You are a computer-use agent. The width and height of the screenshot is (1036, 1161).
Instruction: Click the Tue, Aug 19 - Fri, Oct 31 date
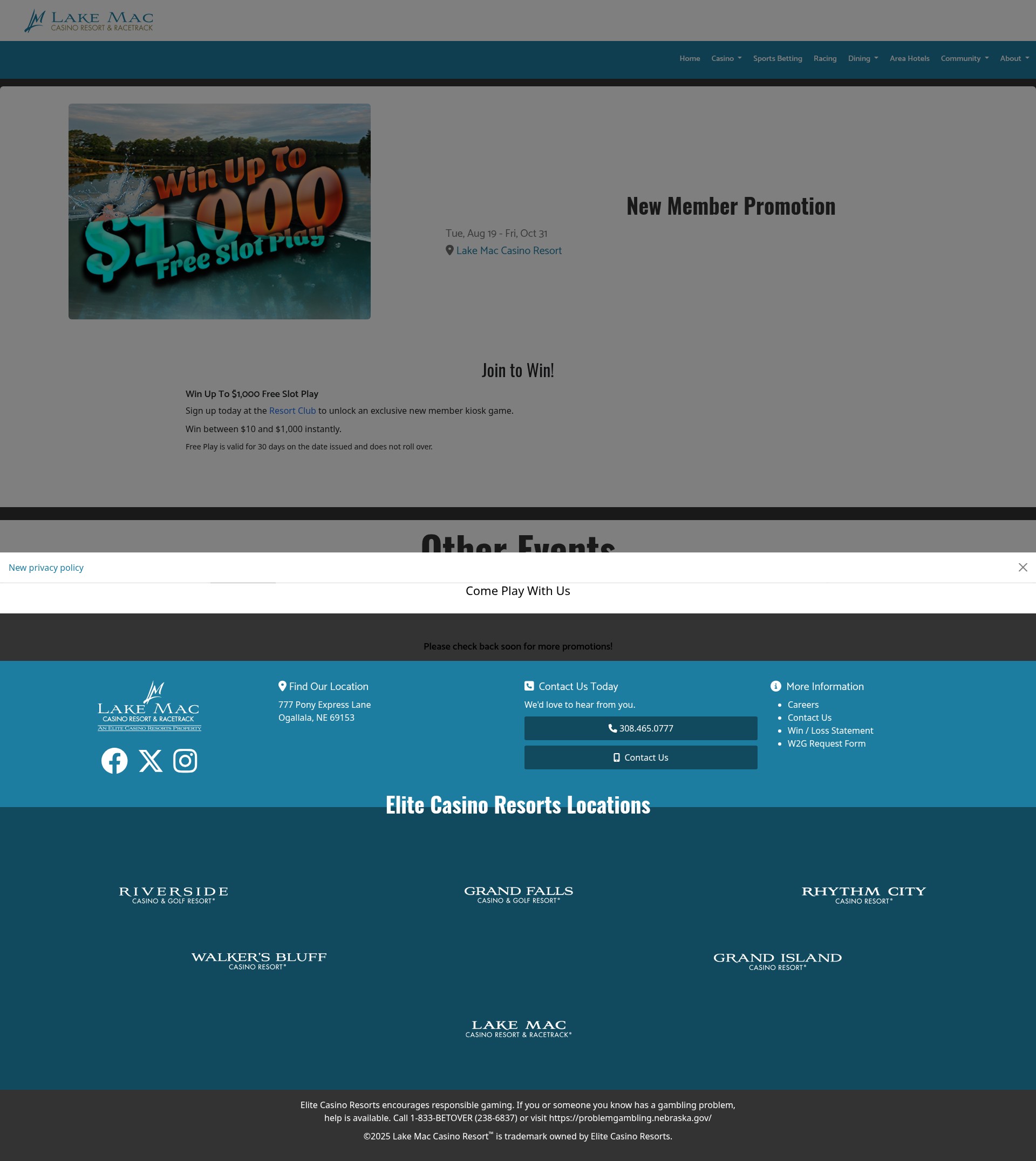496,234
